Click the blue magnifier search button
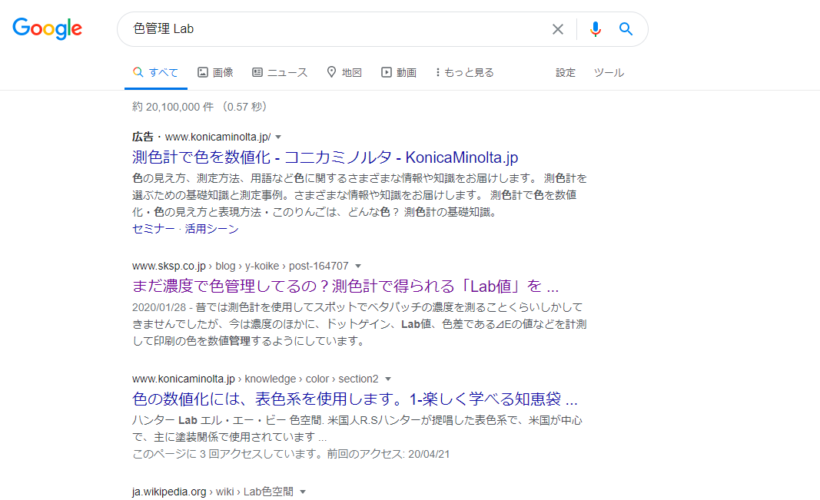 click(626, 29)
